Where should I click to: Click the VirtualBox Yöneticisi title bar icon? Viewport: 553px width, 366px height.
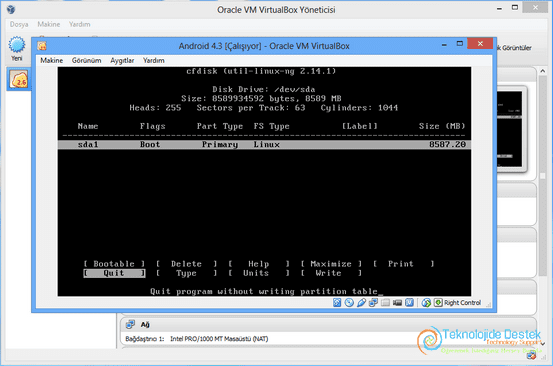point(11,9)
